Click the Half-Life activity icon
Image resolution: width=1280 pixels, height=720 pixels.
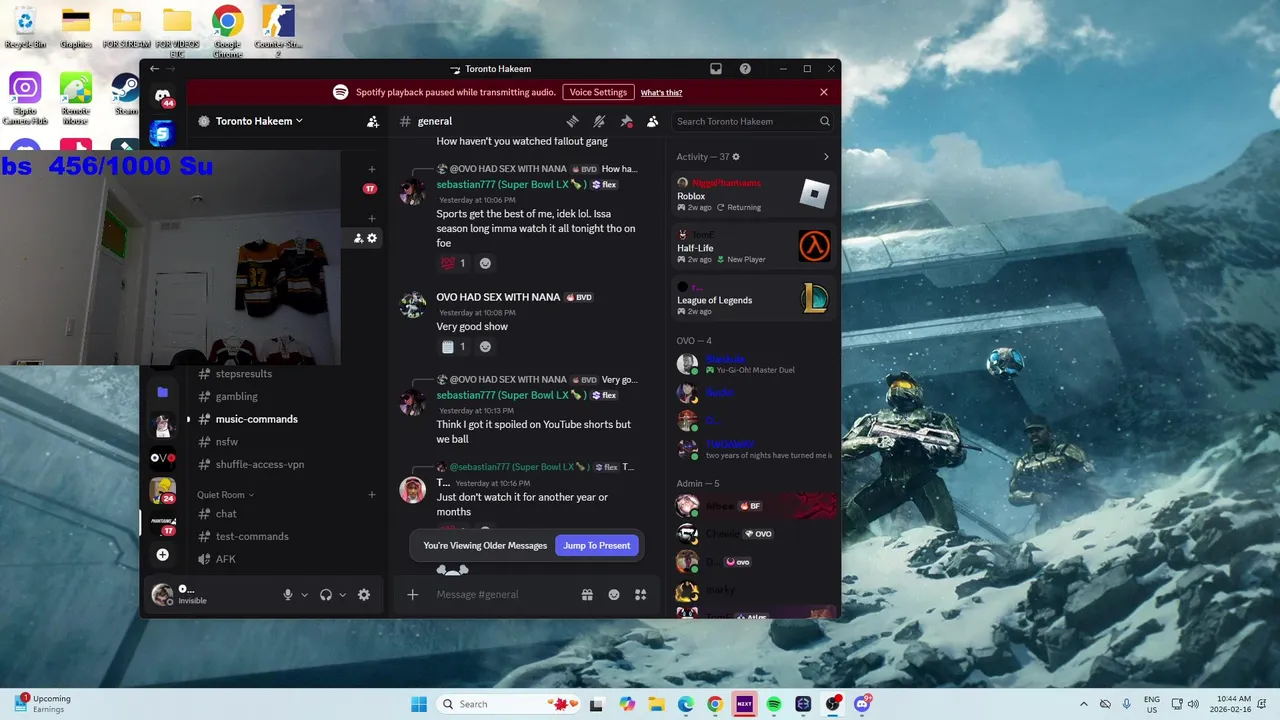pos(815,246)
